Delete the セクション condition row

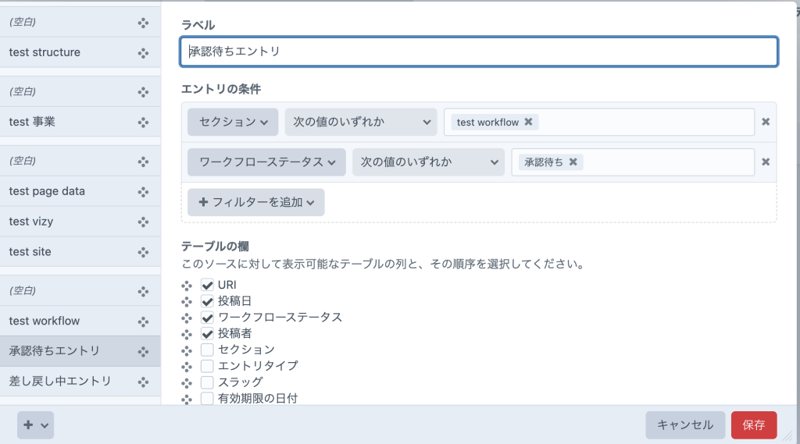click(766, 122)
